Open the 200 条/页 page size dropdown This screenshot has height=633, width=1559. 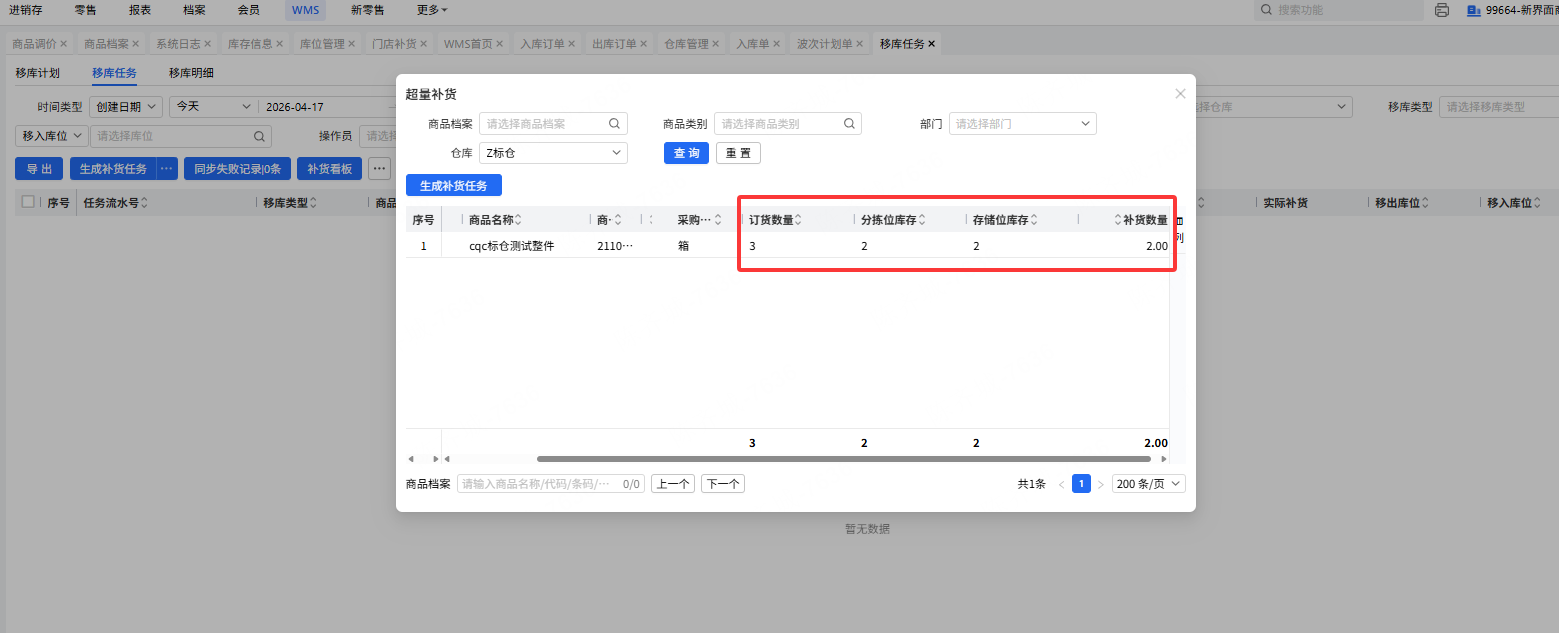pos(1148,484)
